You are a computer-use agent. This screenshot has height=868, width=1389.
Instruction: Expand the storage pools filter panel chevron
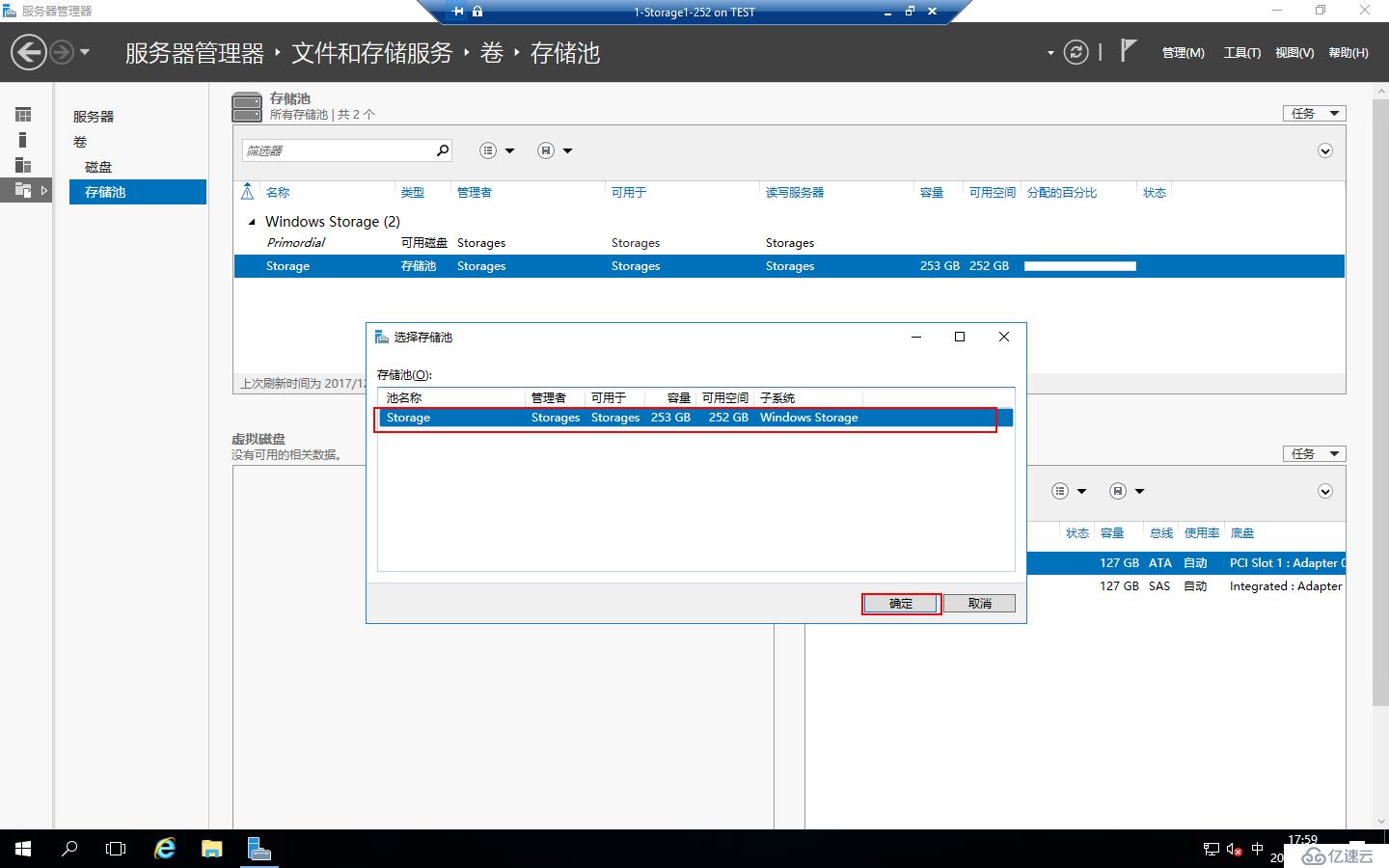click(1325, 150)
